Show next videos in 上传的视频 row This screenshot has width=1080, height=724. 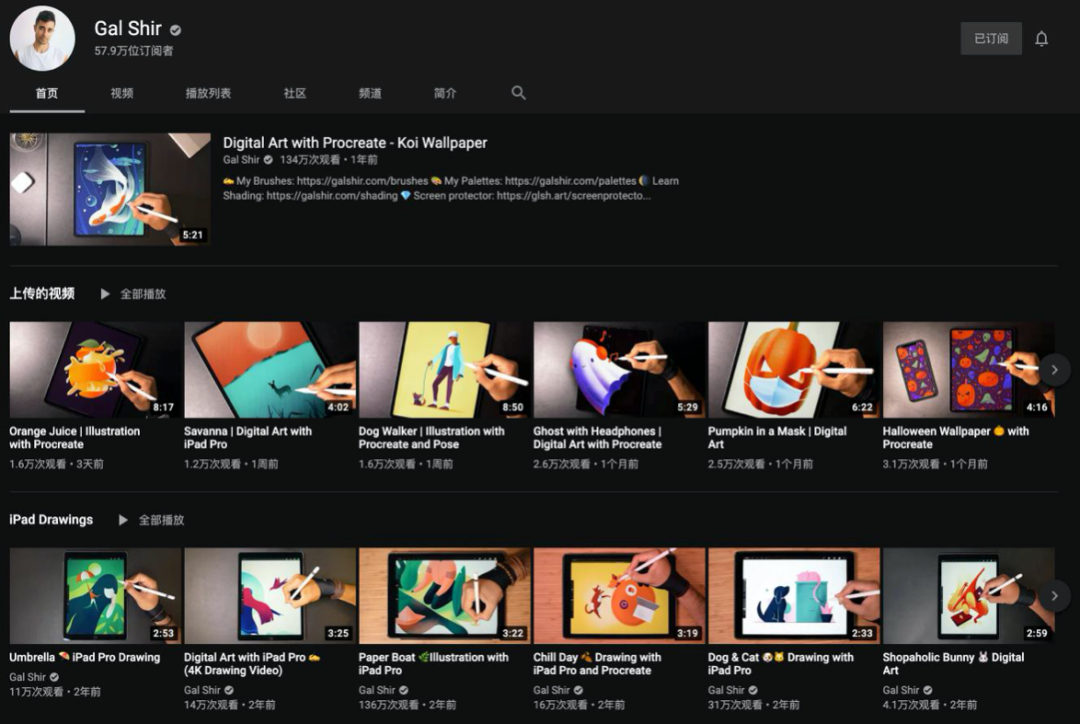click(1054, 370)
